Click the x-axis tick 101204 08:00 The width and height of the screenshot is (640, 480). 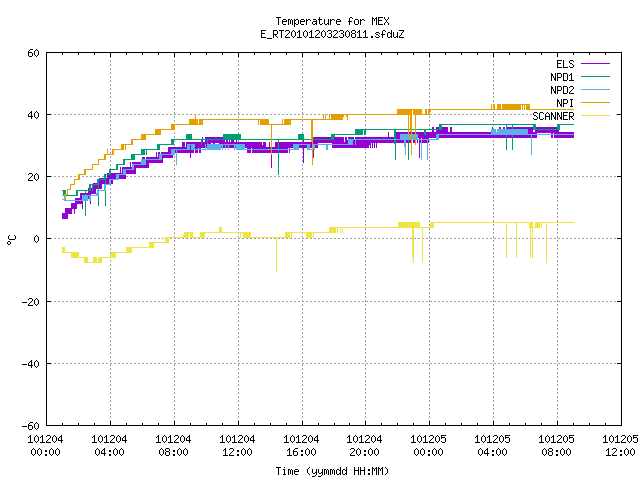[173, 446]
